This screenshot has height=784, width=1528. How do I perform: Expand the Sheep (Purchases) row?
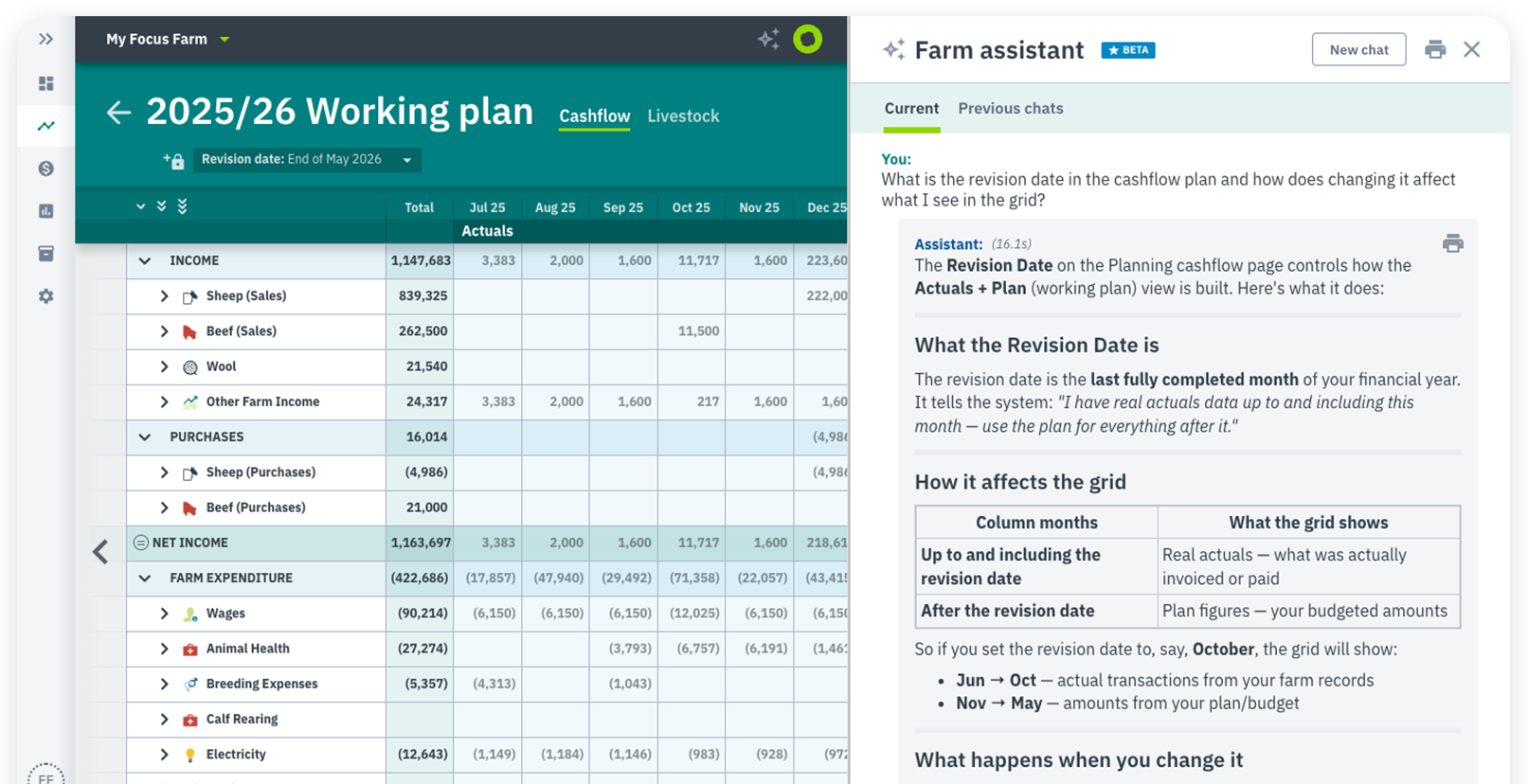tap(164, 472)
